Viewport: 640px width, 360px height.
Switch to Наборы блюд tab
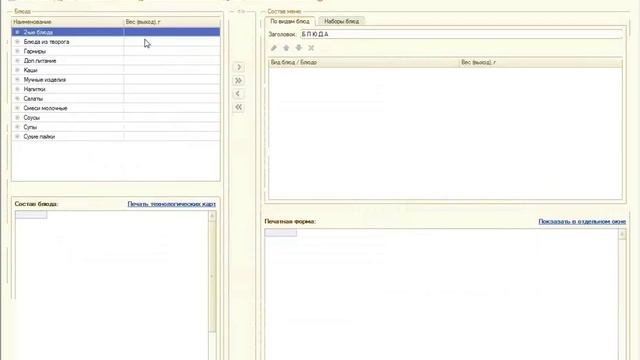tap(342, 21)
